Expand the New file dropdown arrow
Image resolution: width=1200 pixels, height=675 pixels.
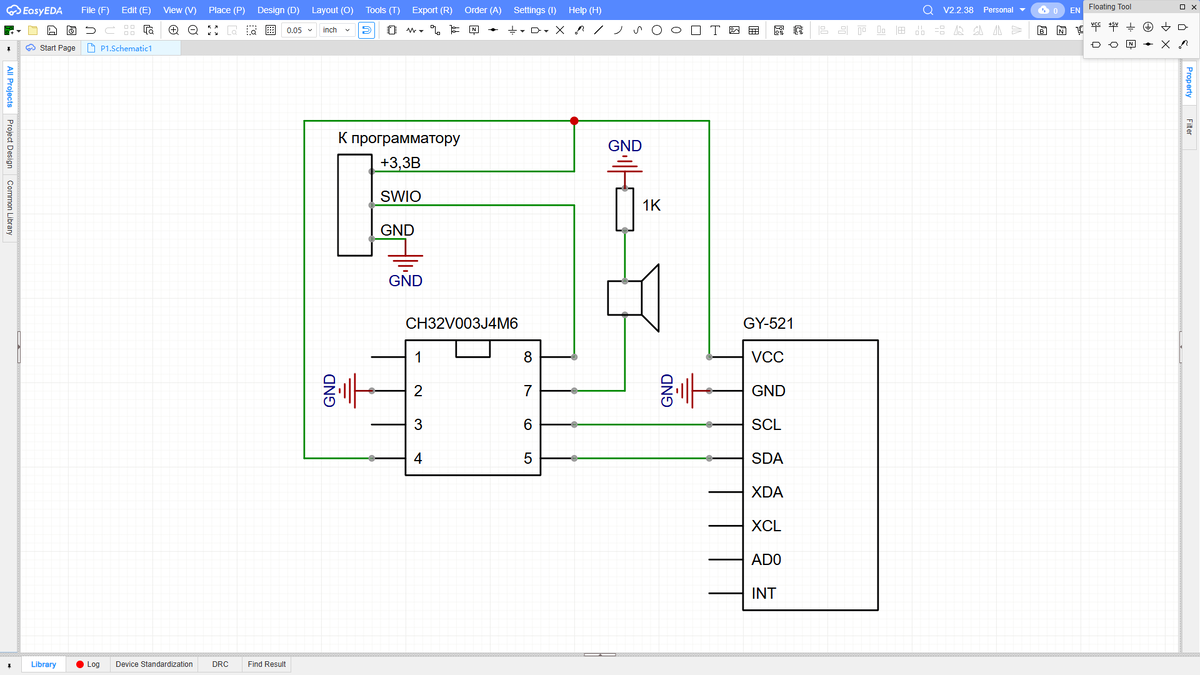click(x=19, y=31)
